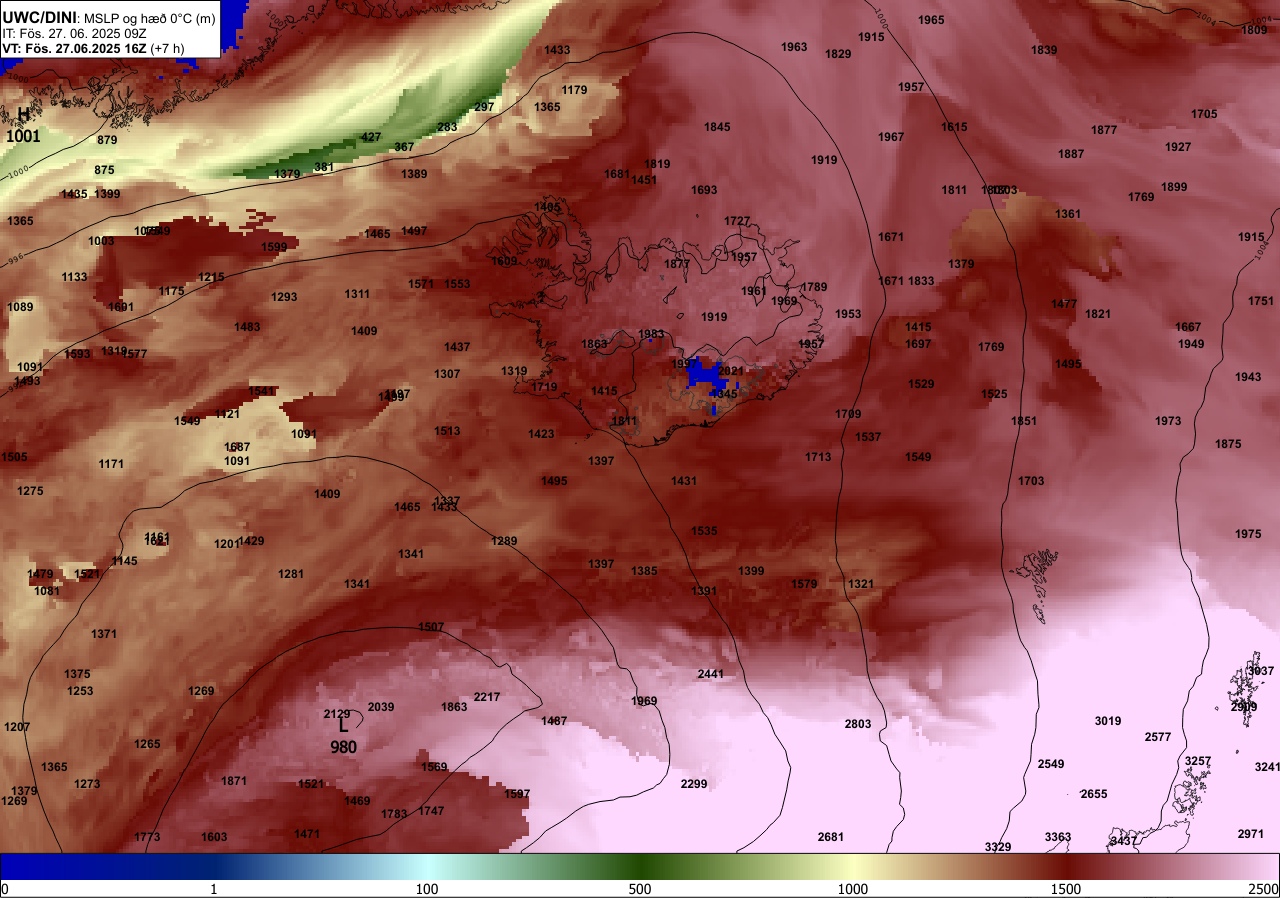Click the map value 1705

(x=1204, y=114)
